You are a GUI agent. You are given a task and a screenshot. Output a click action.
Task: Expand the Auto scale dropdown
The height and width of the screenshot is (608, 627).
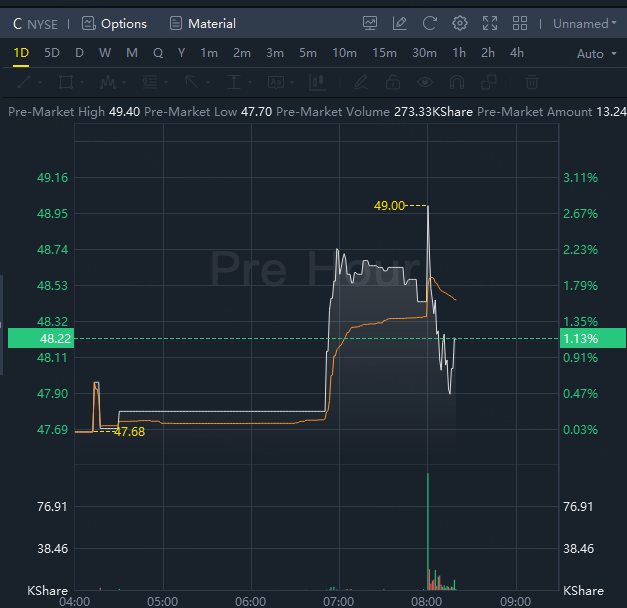point(595,53)
